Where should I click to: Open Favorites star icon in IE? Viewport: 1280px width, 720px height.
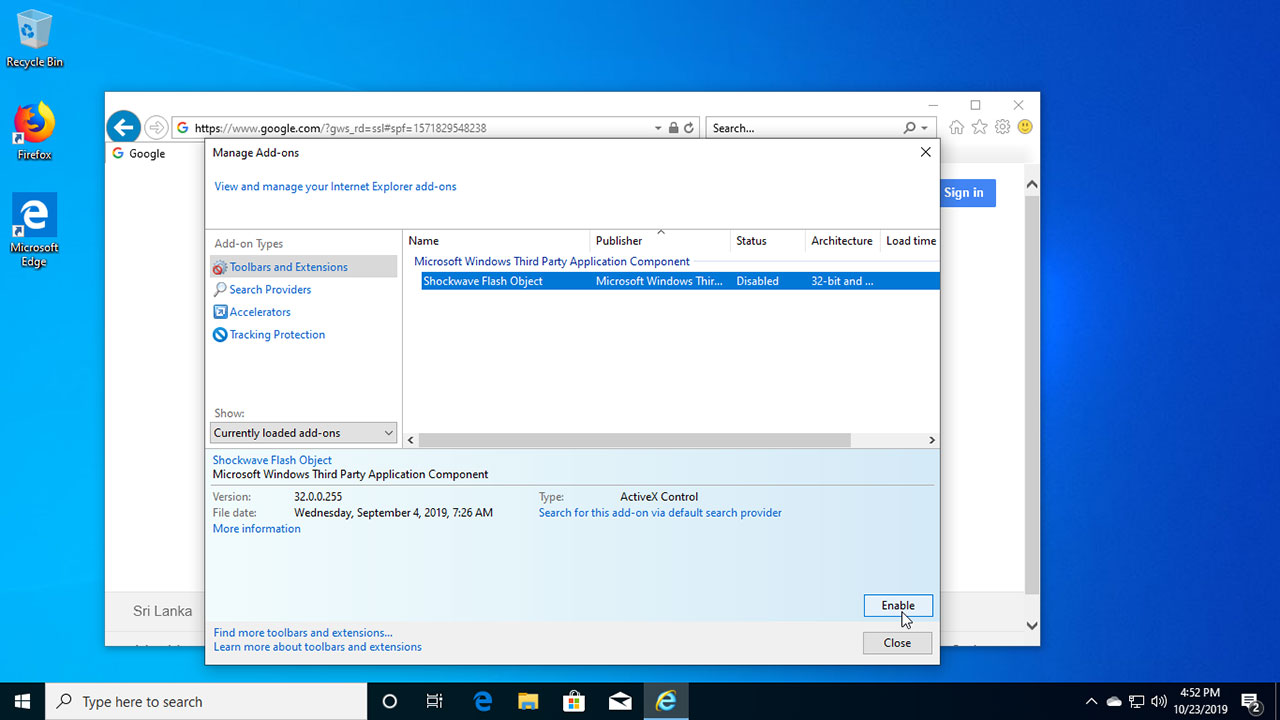[980, 127]
